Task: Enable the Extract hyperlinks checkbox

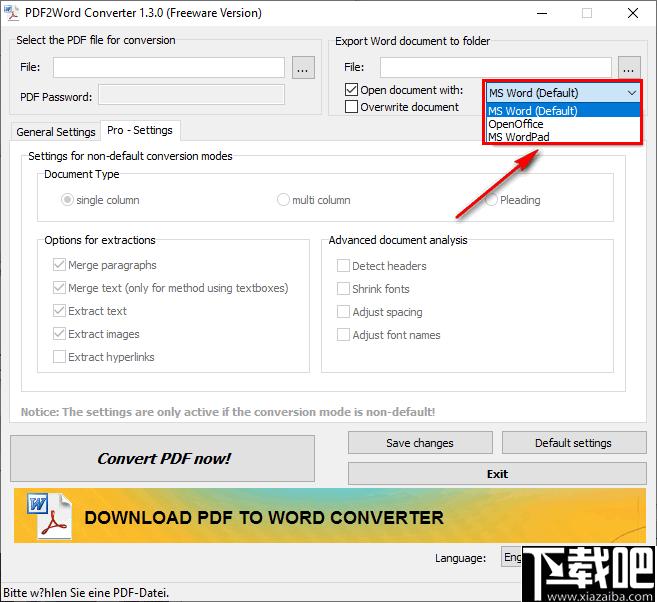Action: 59,357
